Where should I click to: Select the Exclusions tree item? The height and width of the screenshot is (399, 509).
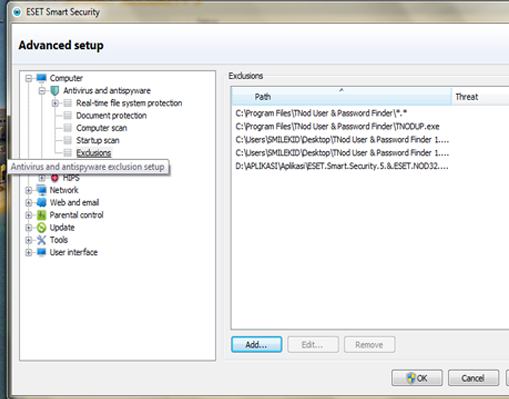click(94, 153)
